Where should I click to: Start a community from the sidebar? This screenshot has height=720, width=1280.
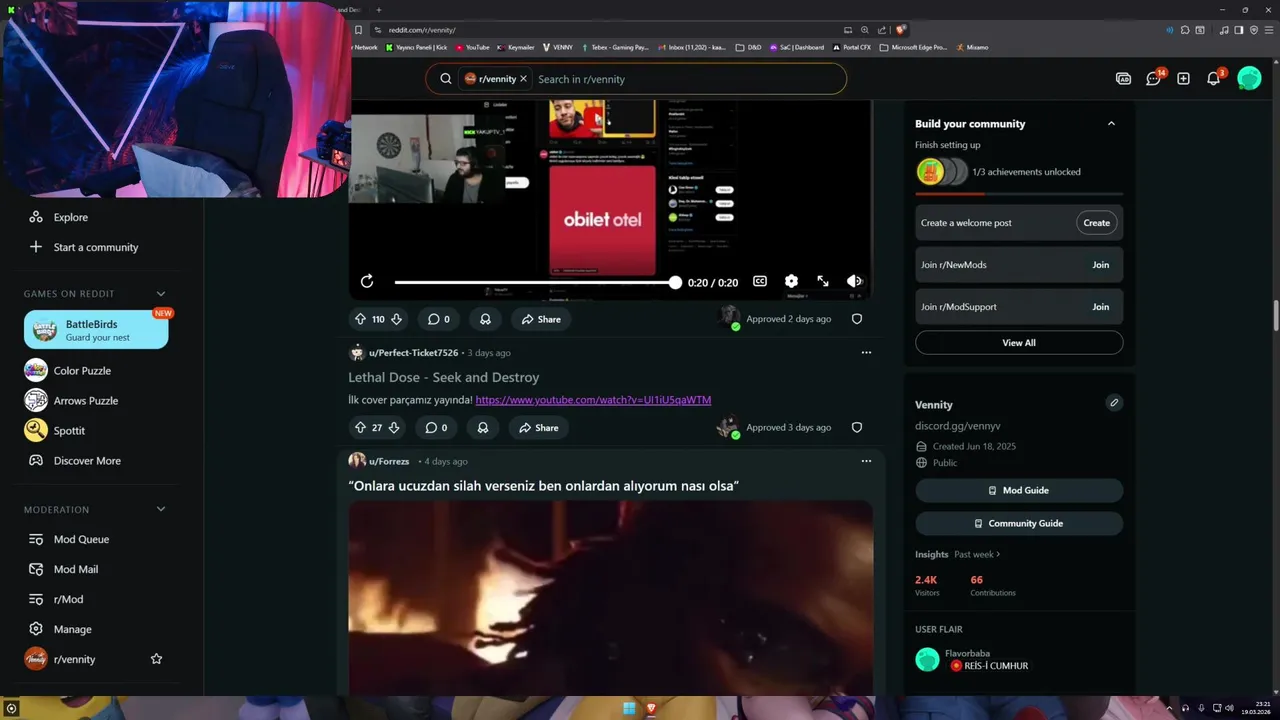[x=95, y=247]
